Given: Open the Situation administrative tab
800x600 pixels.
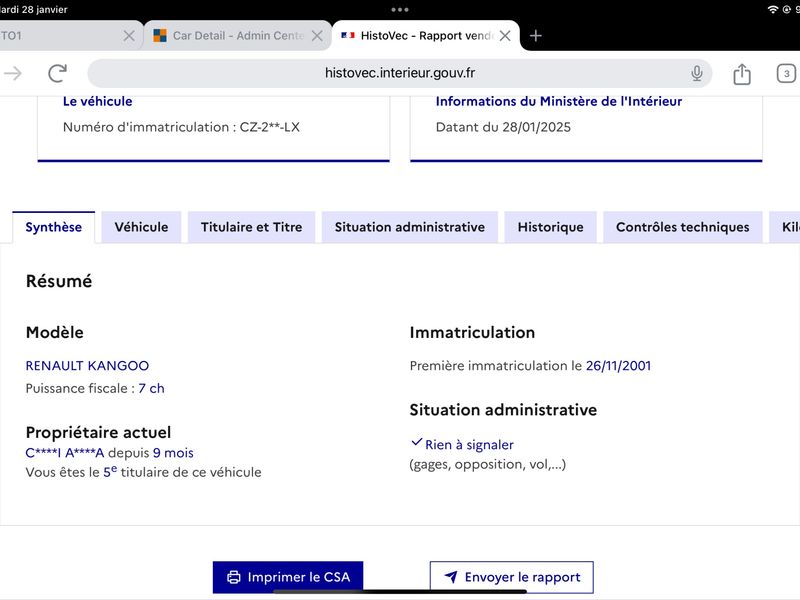Looking at the screenshot, I should click(410, 227).
